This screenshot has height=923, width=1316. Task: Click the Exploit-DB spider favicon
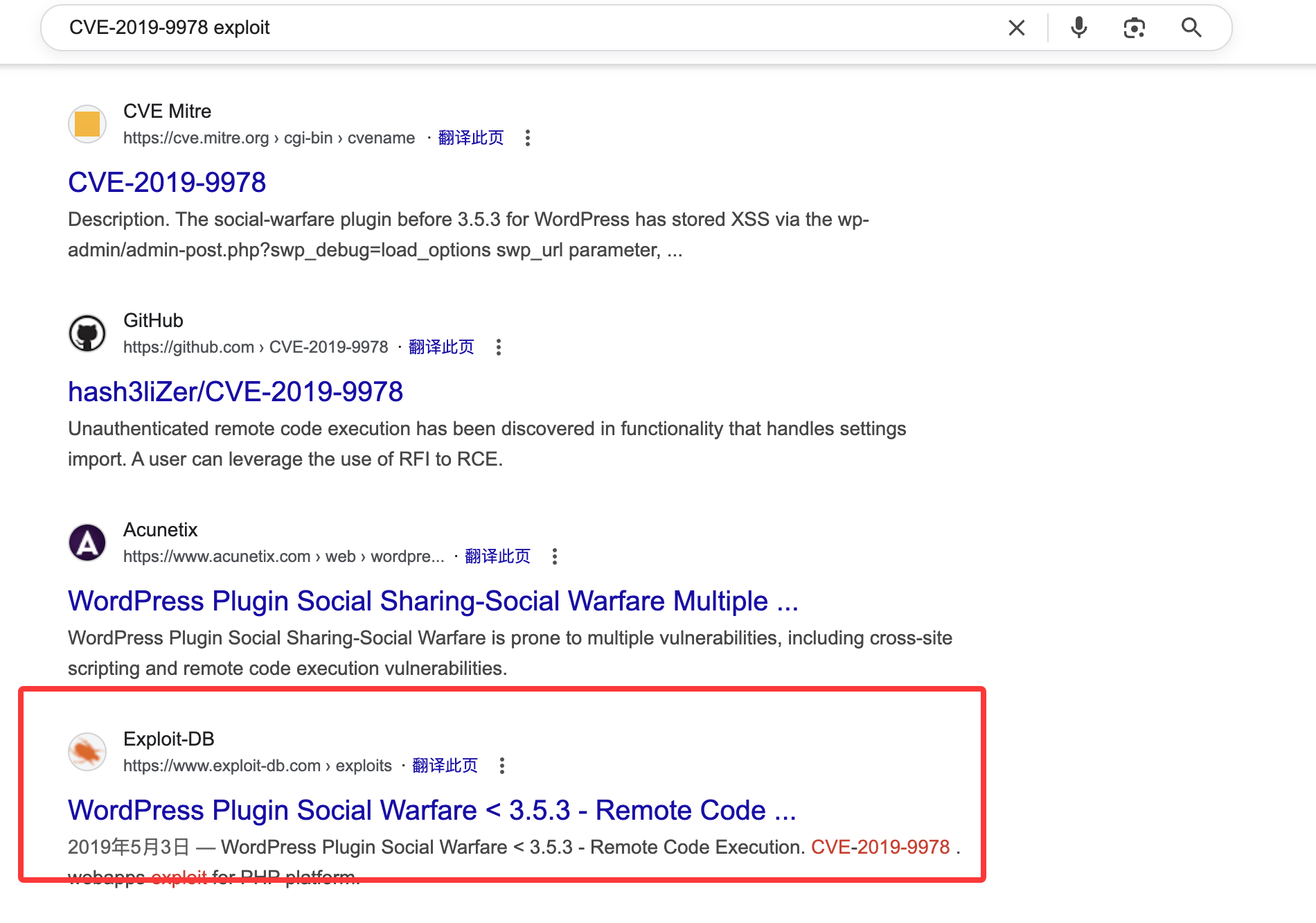pyautogui.click(x=87, y=752)
